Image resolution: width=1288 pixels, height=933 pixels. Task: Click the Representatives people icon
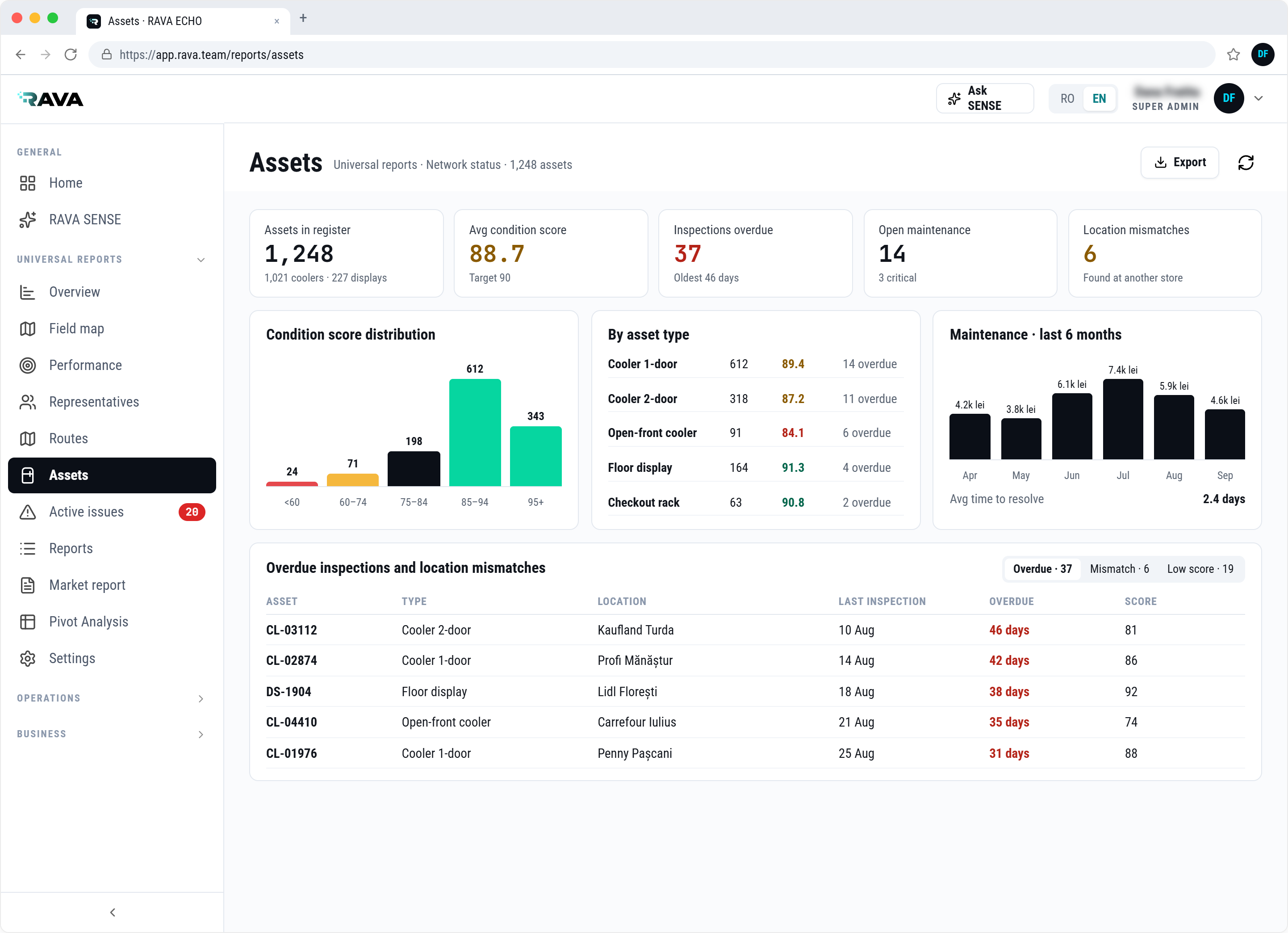point(27,402)
